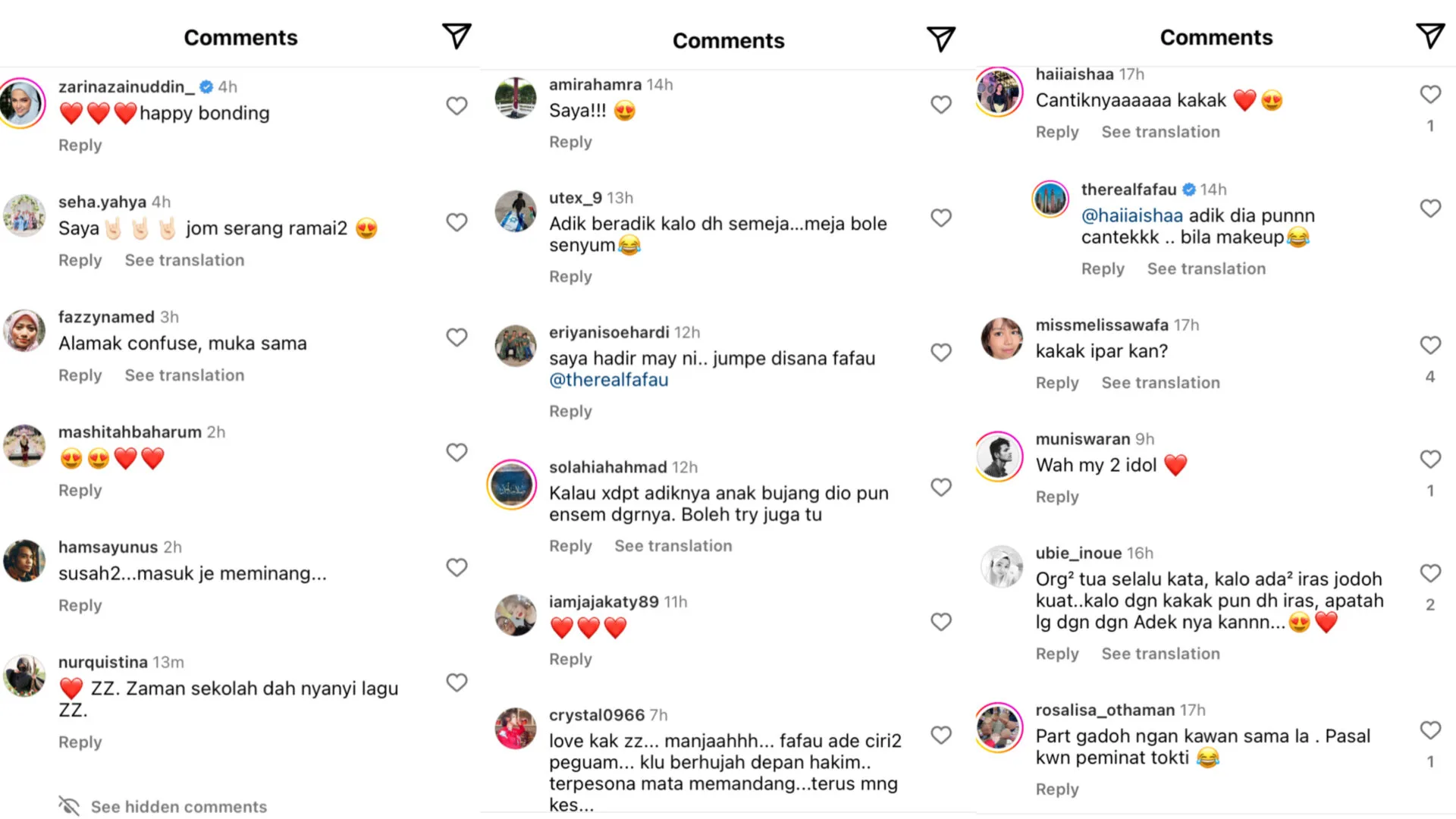The width and height of the screenshot is (1456, 819).
Task: Tap the send icon above haiiaishaa's comments
Action: click(1429, 36)
